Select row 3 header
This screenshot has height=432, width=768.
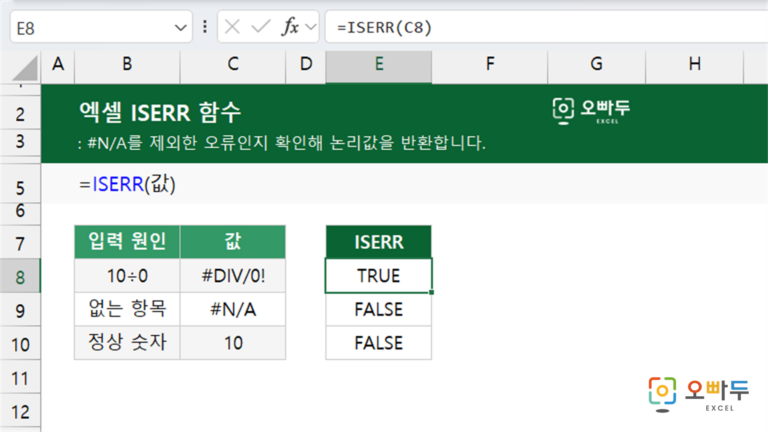point(20,142)
